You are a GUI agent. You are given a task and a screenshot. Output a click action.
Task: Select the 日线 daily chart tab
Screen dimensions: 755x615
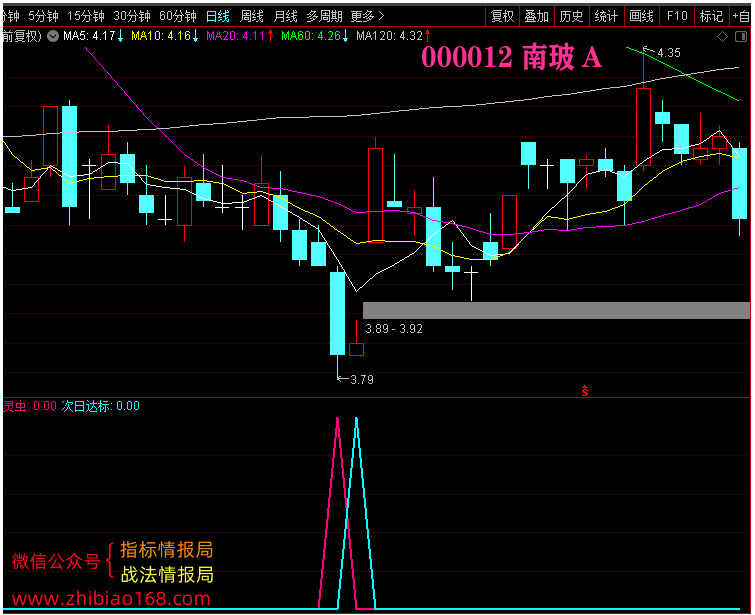point(218,16)
